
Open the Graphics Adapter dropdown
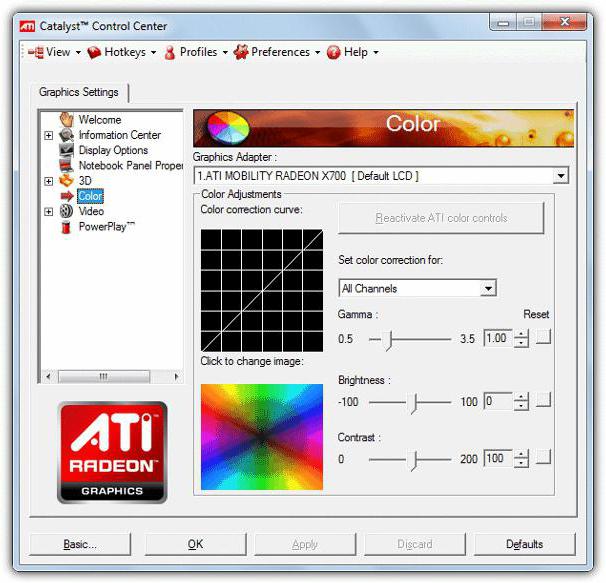560,176
